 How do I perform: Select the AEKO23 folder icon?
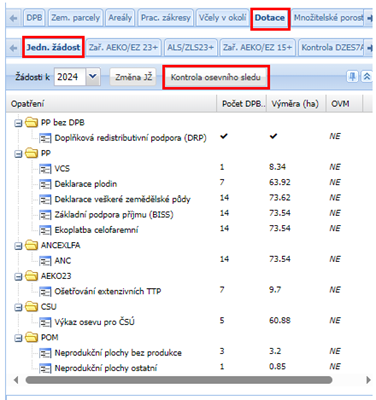(31, 276)
